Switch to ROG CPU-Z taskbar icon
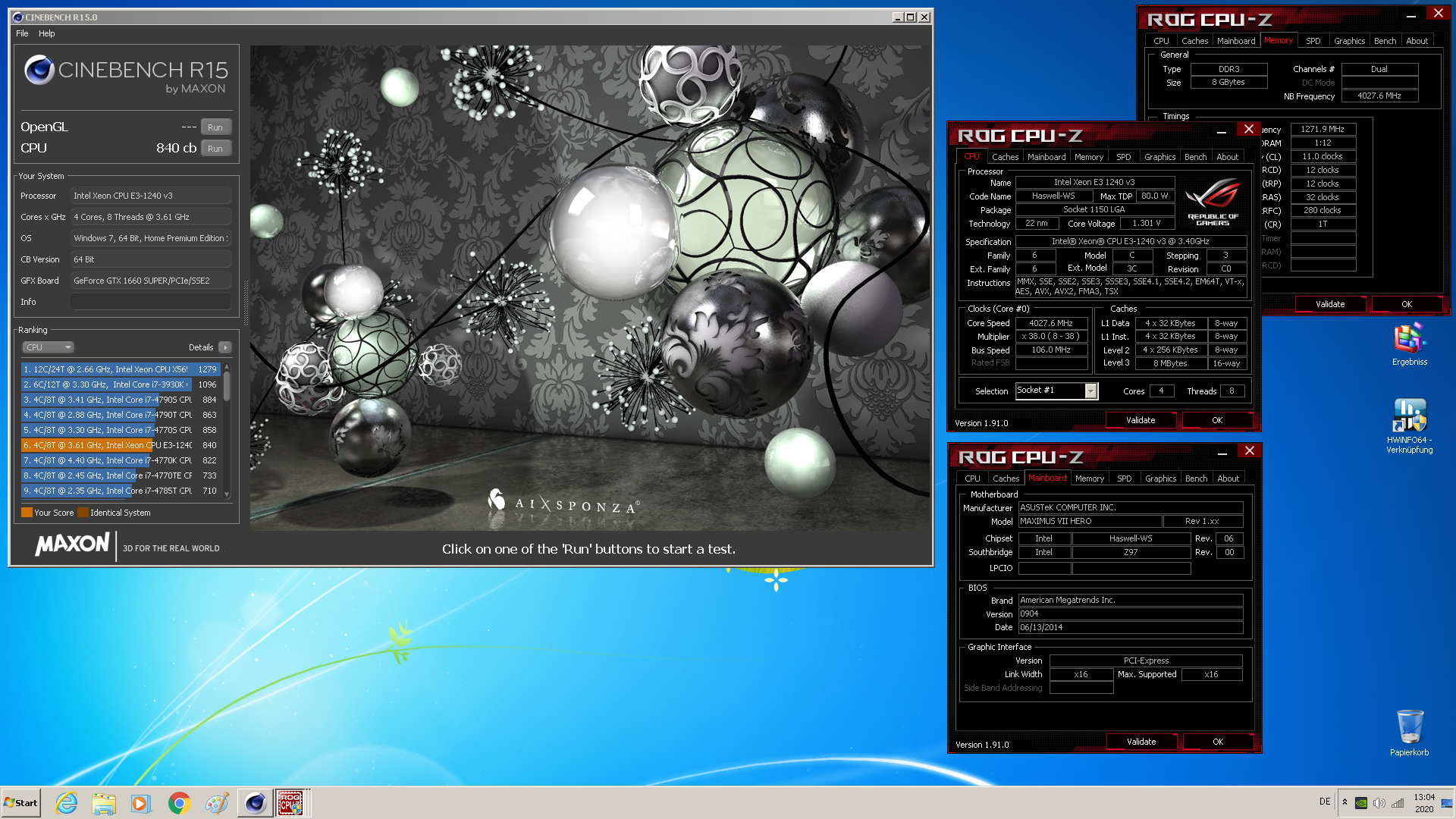The image size is (1456, 819). click(291, 803)
